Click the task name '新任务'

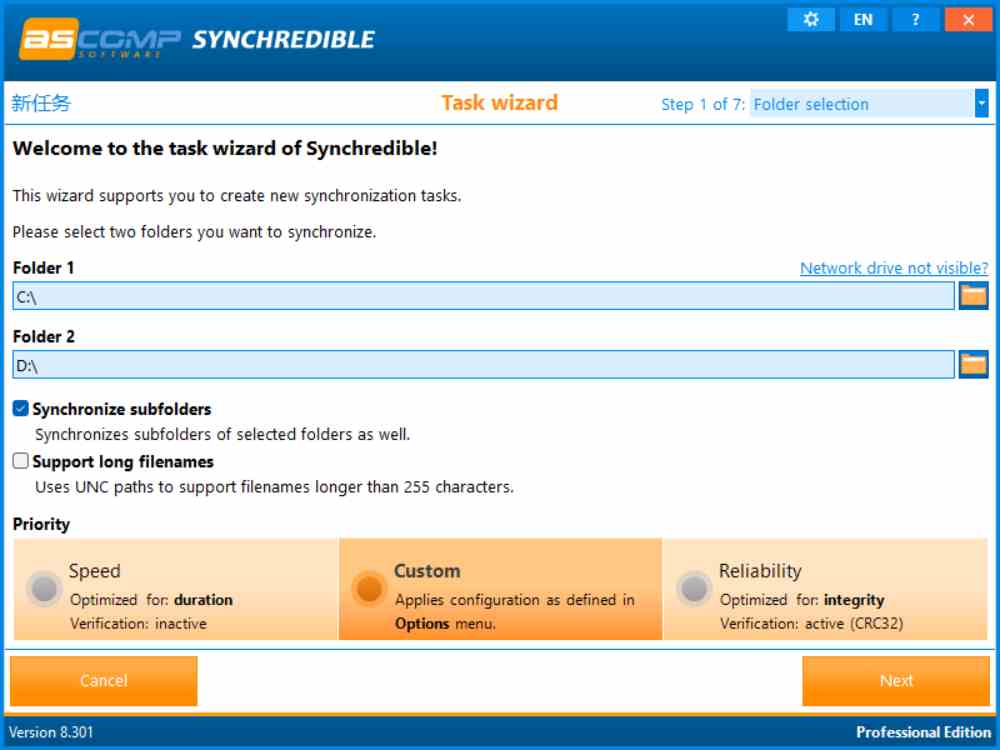click(41, 103)
